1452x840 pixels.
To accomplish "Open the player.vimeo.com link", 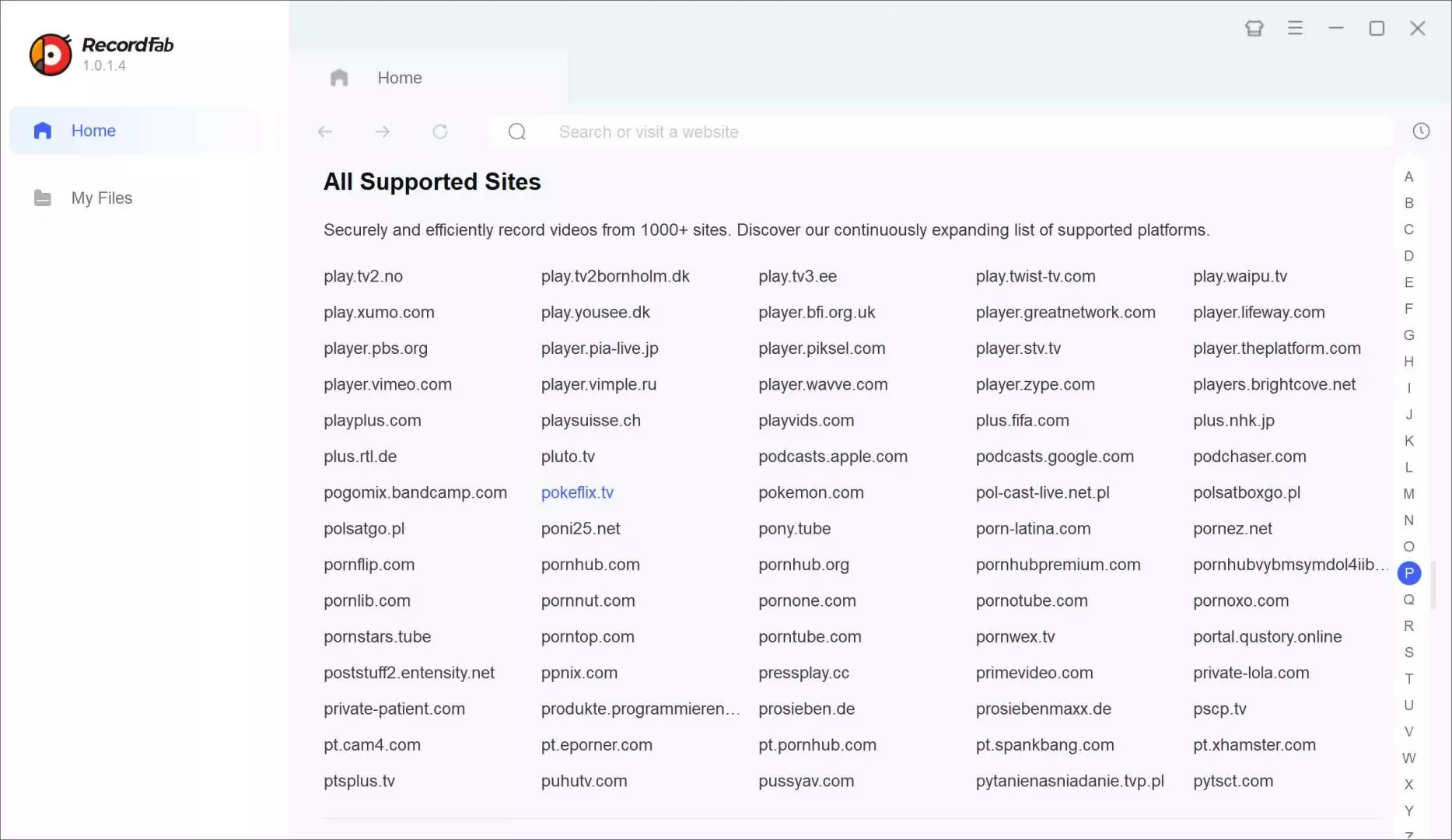I will [387, 384].
